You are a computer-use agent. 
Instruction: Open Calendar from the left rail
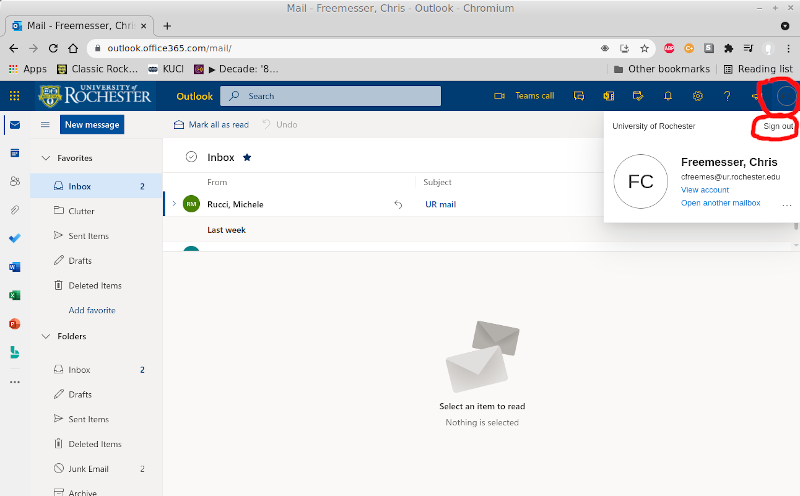pyautogui.click(x=14, y=153)
